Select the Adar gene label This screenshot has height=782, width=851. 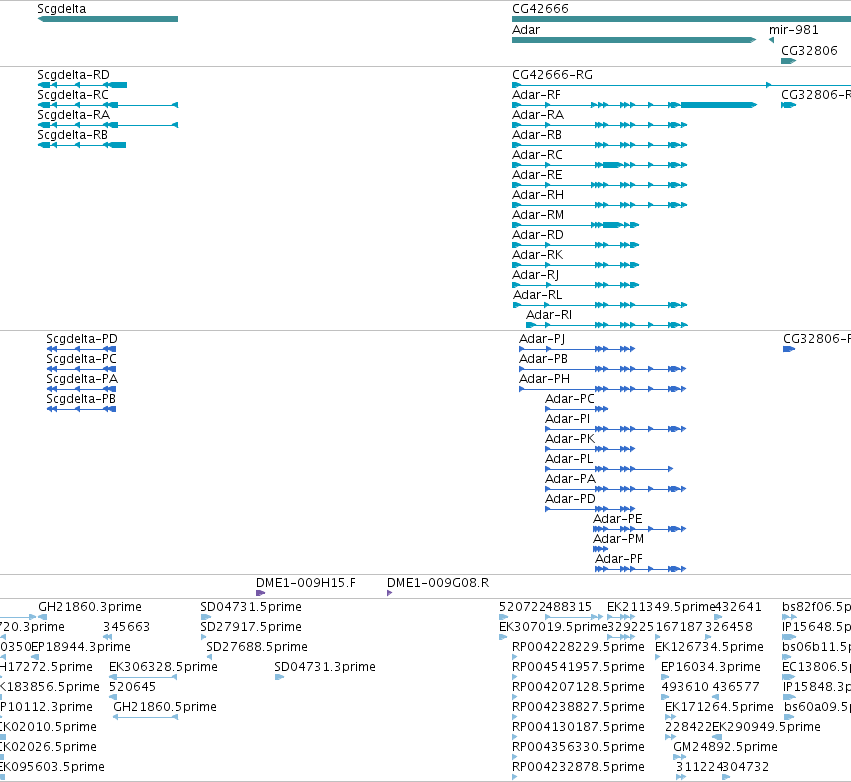pos(526,30)
